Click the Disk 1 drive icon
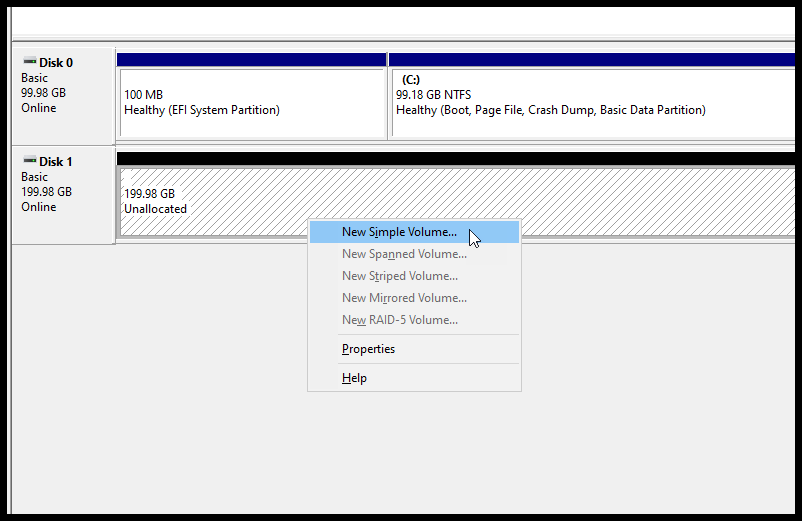 (x=30, y=161)
